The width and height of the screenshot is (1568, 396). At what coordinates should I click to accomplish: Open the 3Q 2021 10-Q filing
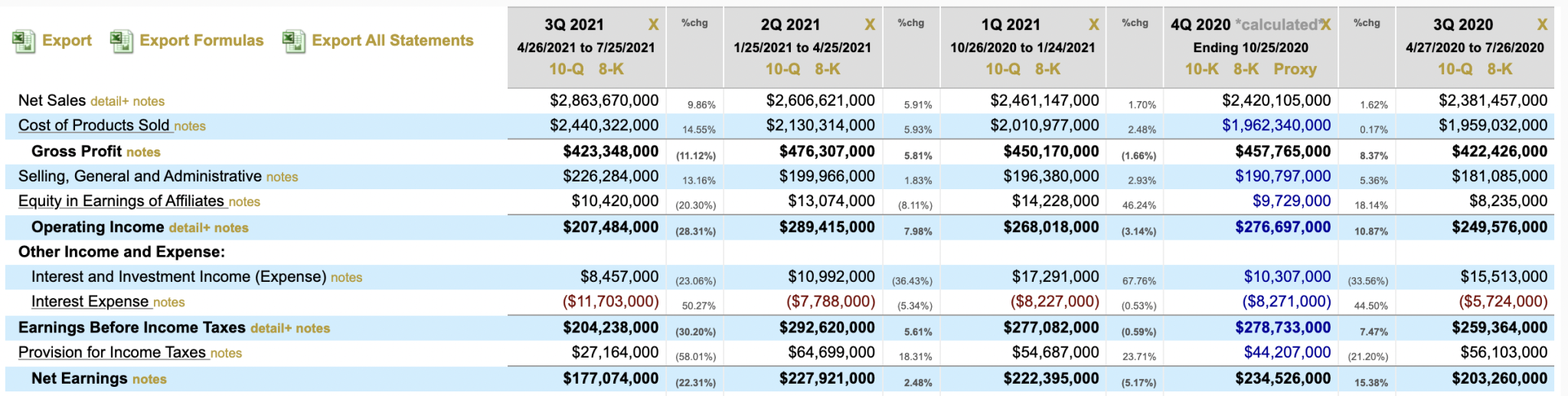pyautogui.click(x=566, y=69)
